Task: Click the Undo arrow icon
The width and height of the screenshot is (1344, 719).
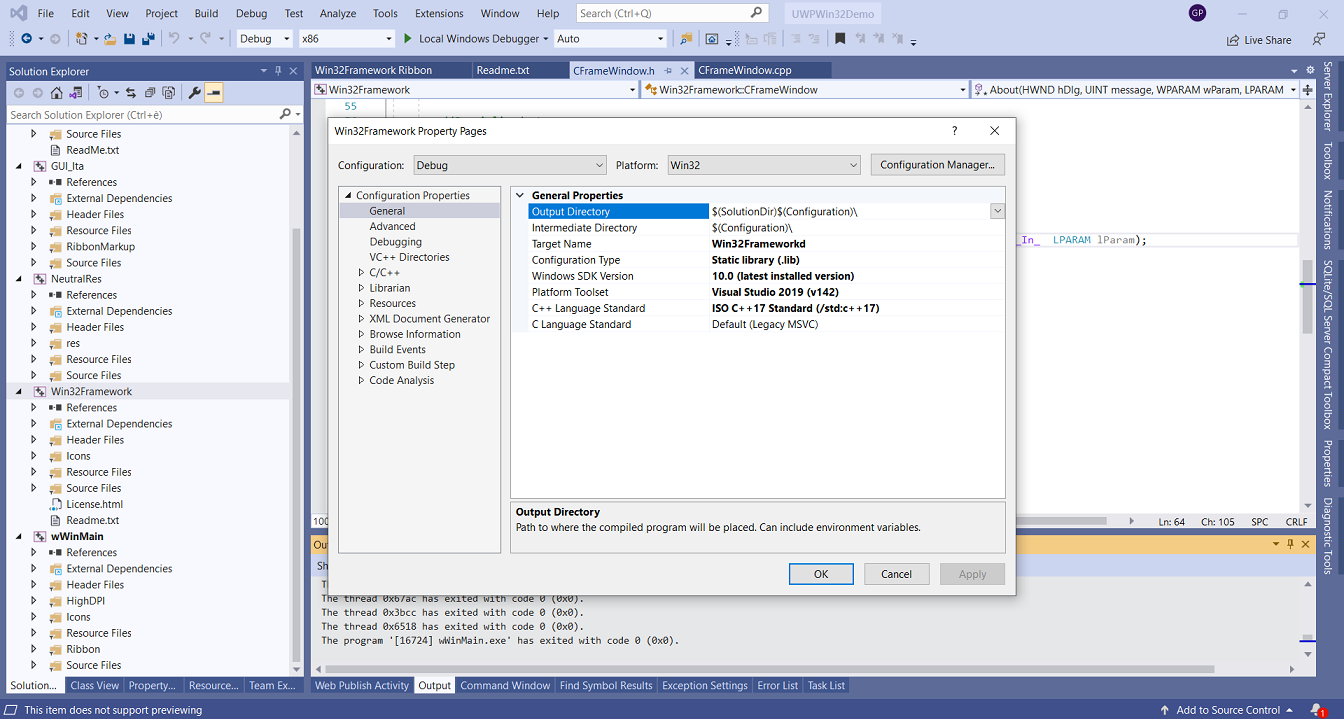Action: click(174, 39)
